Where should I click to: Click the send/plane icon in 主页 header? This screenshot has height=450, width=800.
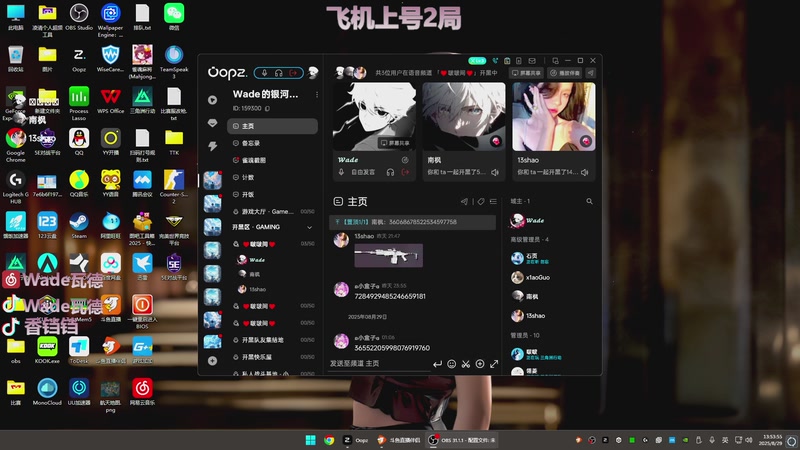tap(464, 202)
